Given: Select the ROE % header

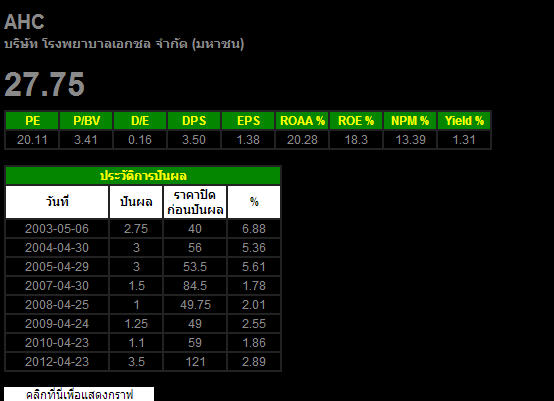Looking at the screenshot, I should coord(356,121).
